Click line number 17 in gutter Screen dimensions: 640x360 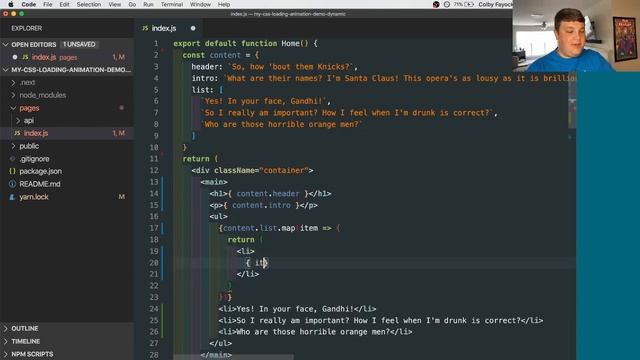(x=154, y=228)
